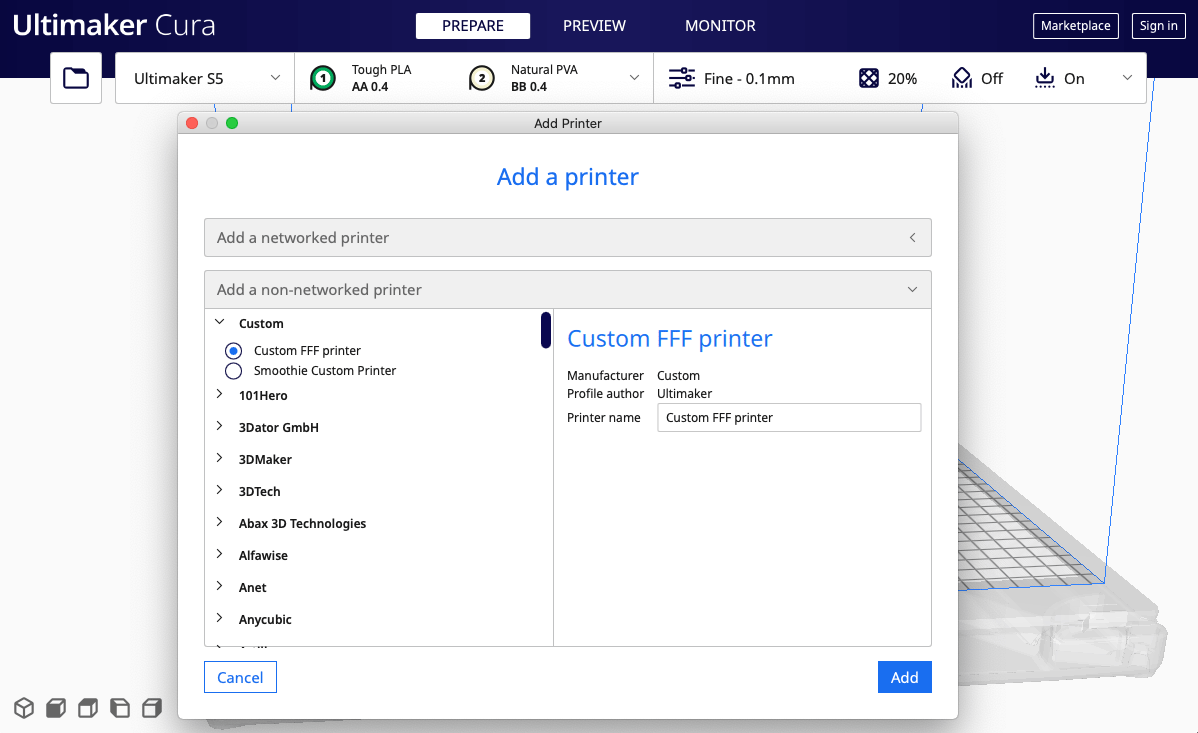Select the Custom FFF printer option

point(233,350)
